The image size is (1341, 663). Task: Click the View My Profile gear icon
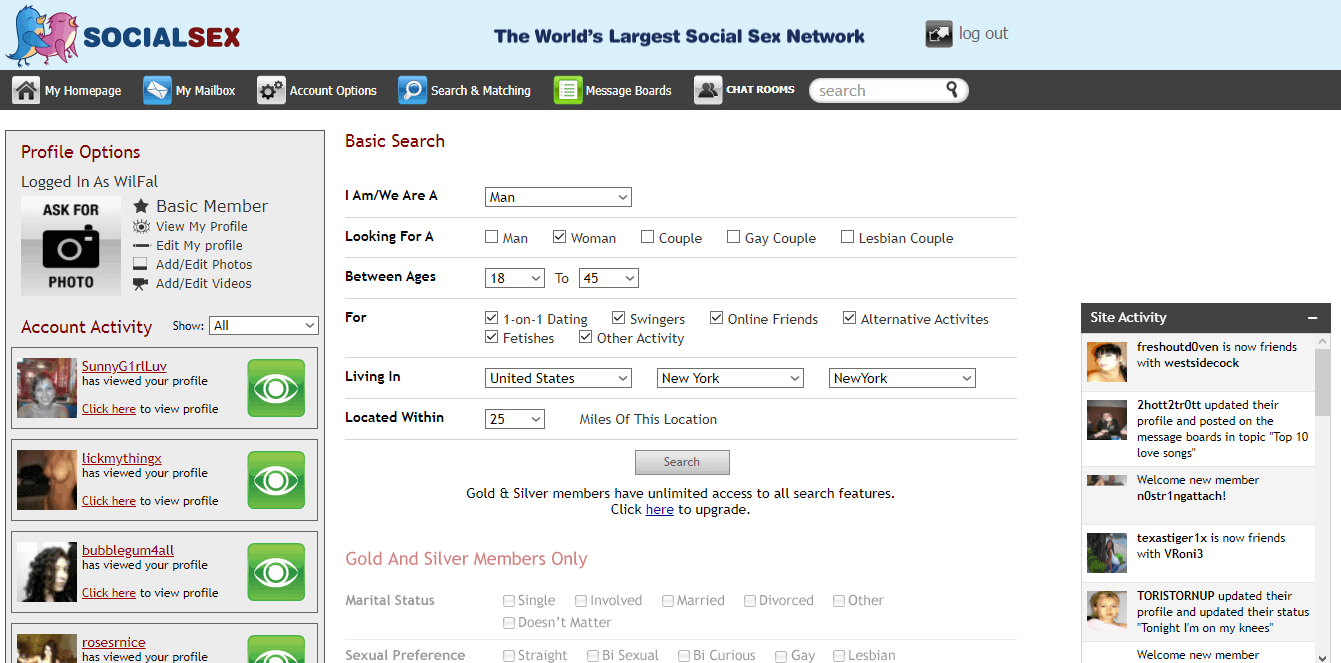click(141, 226)
